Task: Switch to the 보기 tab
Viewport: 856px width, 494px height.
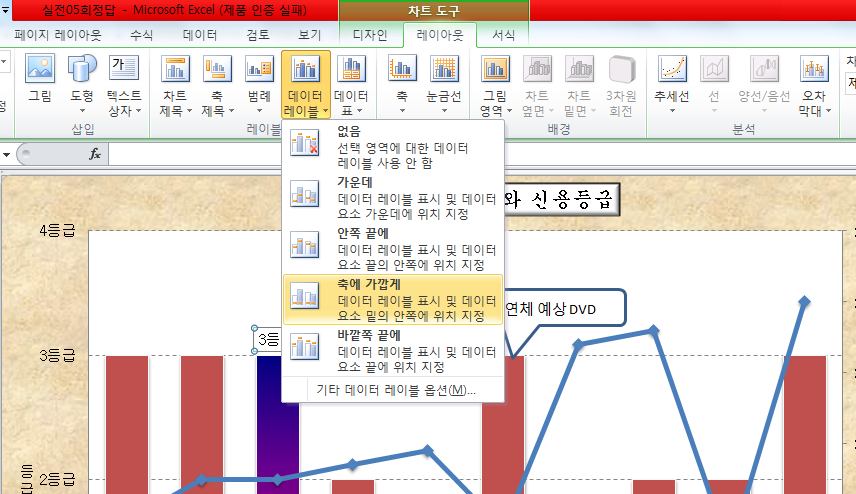Action: tap(310, 35)
